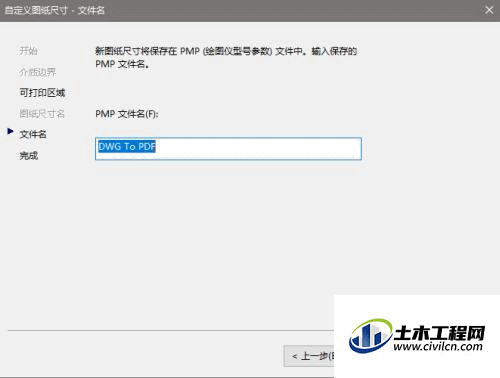Click the PMP 文件名(F): label
The height and width of the screenshot is (378, 500).
click(x=127, y=114)
